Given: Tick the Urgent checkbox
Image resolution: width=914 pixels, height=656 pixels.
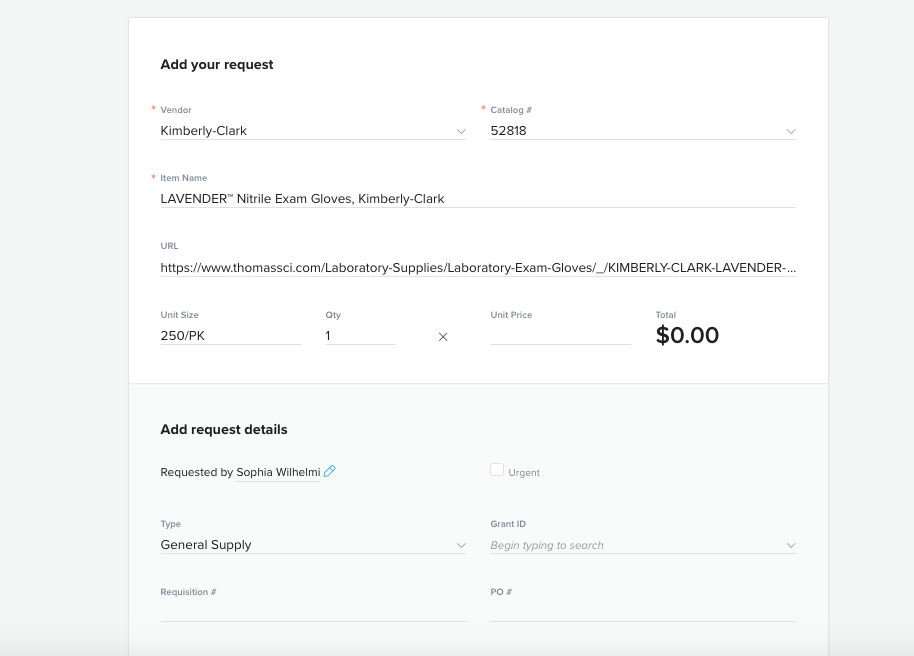Looking at the screenshot, I should pyautogui.click(x=497, y=470).
